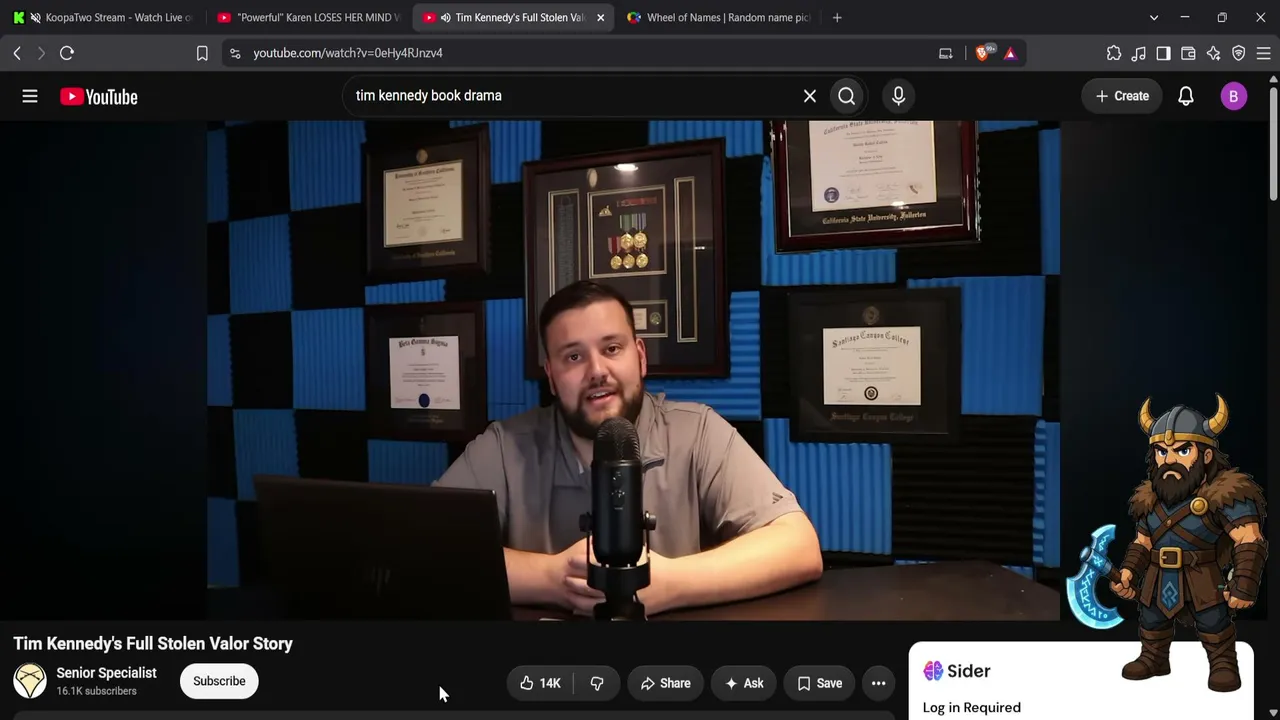Open the Ask AI button
1280x720 pixels.
(744, 683)
